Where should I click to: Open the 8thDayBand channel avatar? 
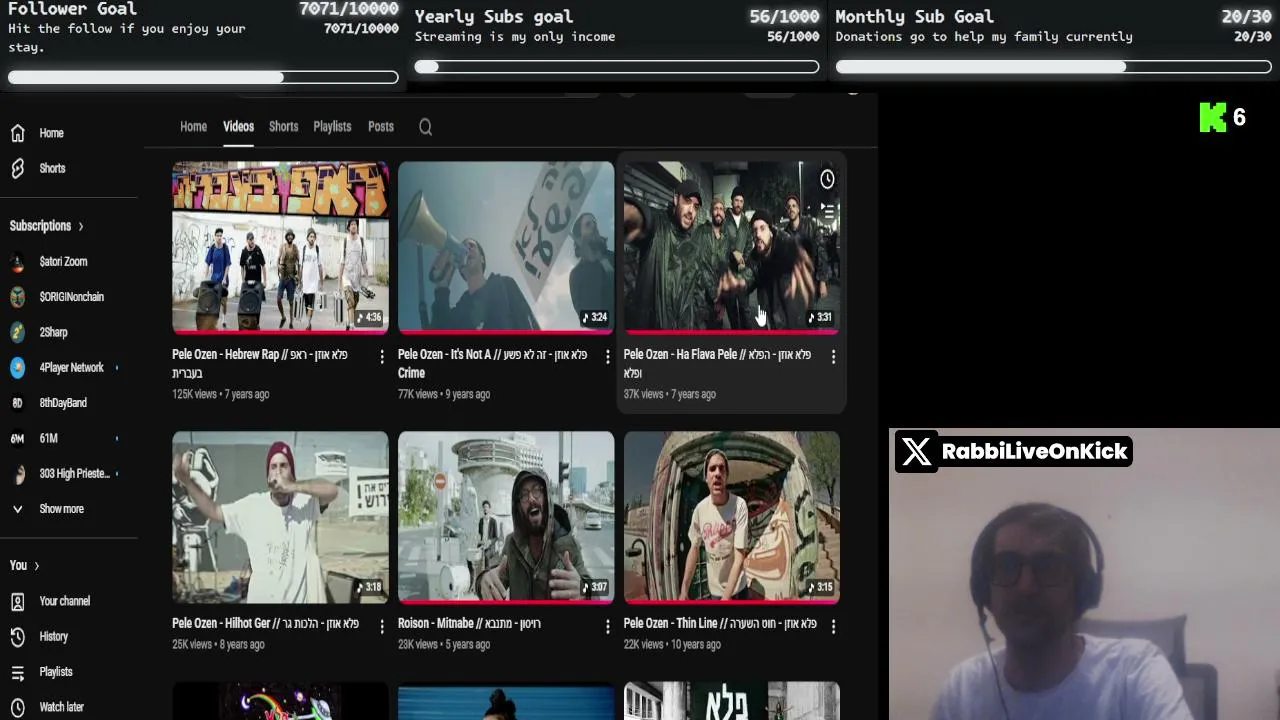tap(17, 403)
